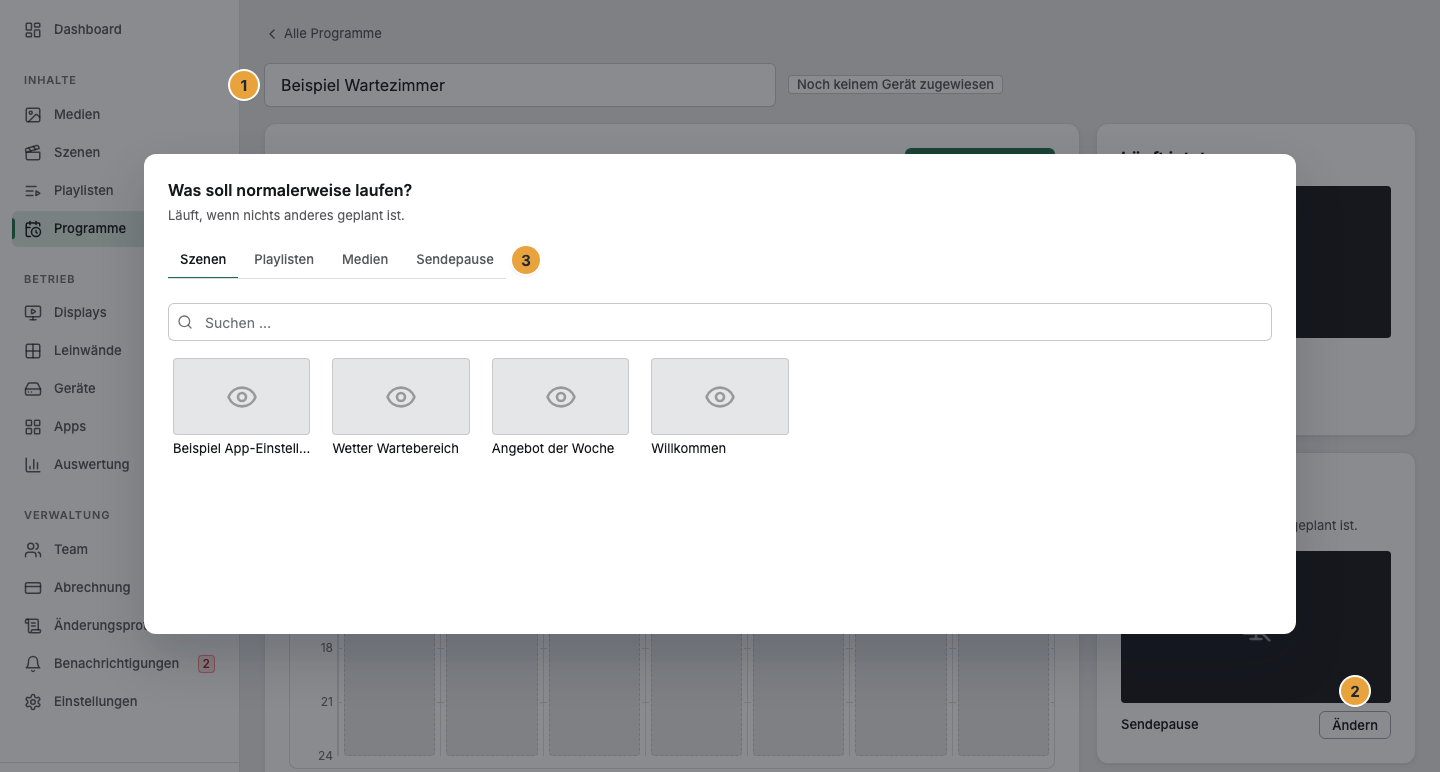Click the Benachrichtigungen bell icon
1440x772 pixels.
click(33, 664)
